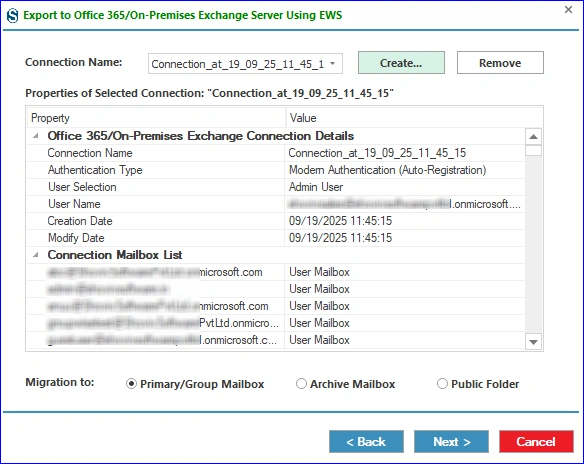Click the app logo icon in title bar
This screenshot has width=584, height=464.
pos(12,16)
